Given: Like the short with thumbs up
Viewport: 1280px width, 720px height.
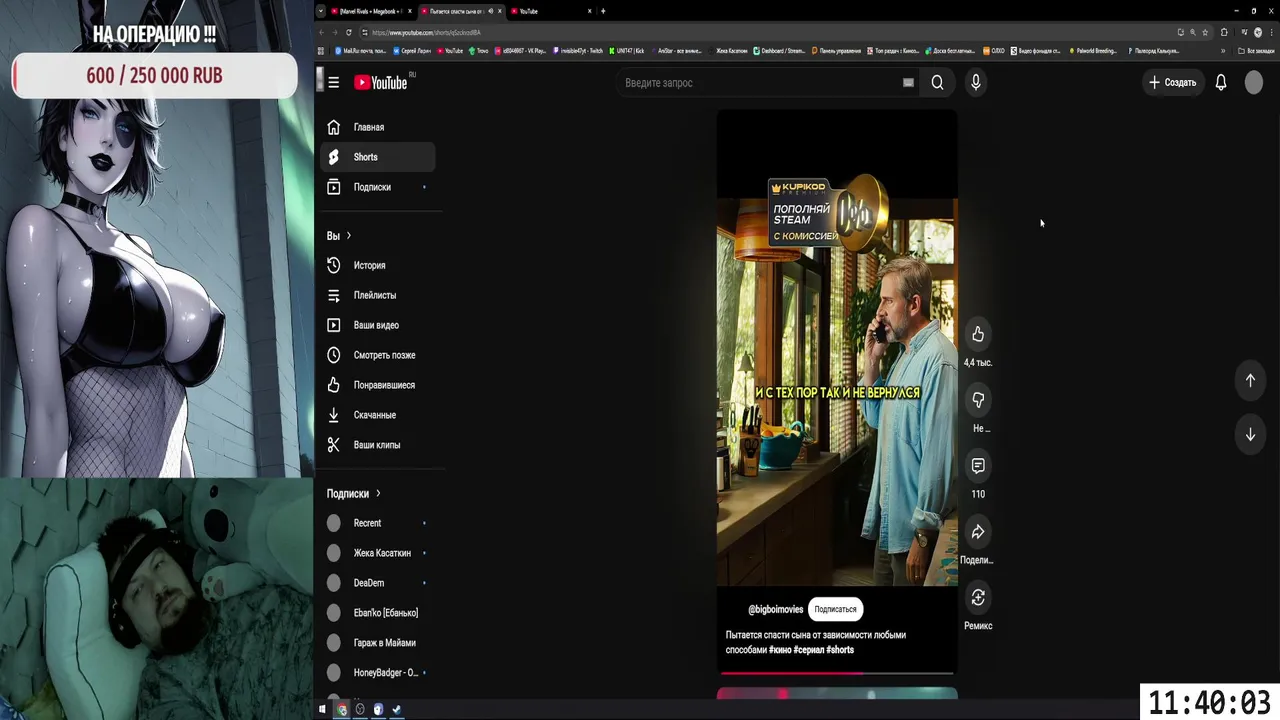Looking at the screenshot, I should pyautogui.click(x=978, y=334).
